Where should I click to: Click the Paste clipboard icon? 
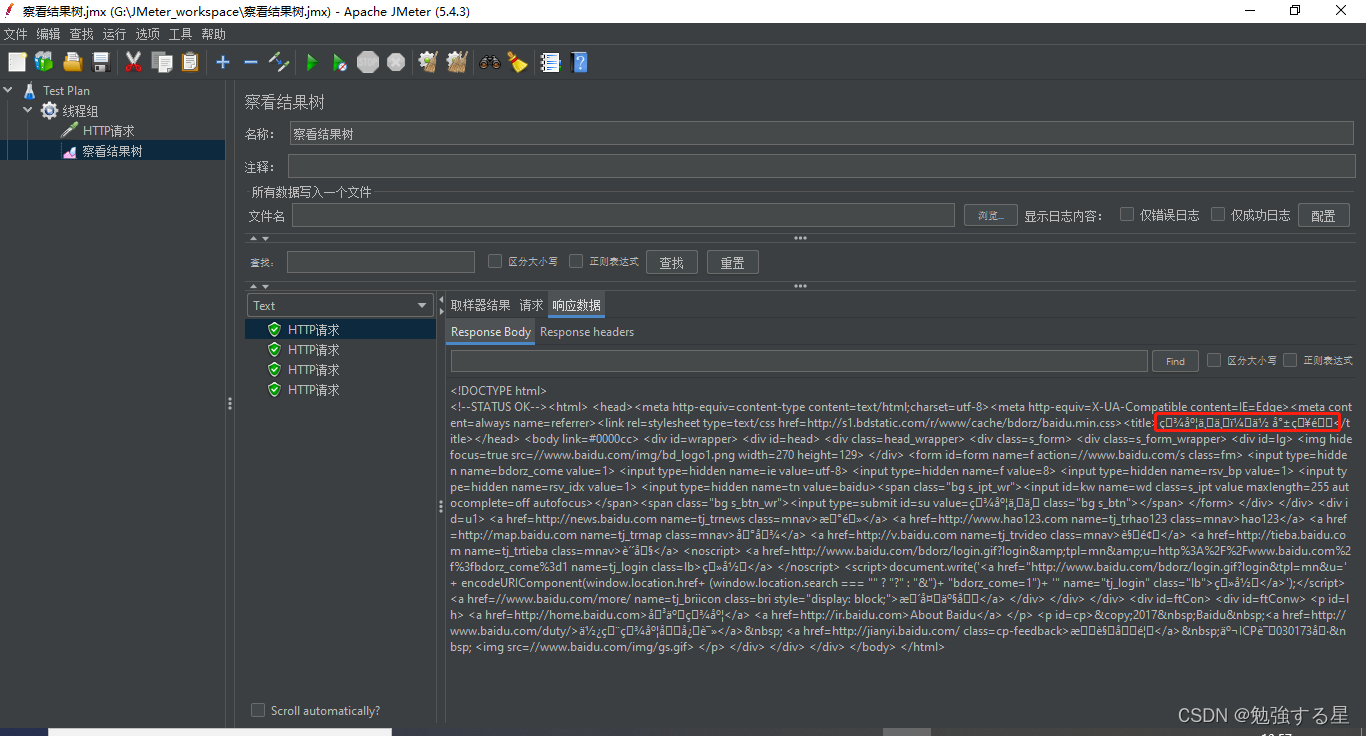coord(190,62)
